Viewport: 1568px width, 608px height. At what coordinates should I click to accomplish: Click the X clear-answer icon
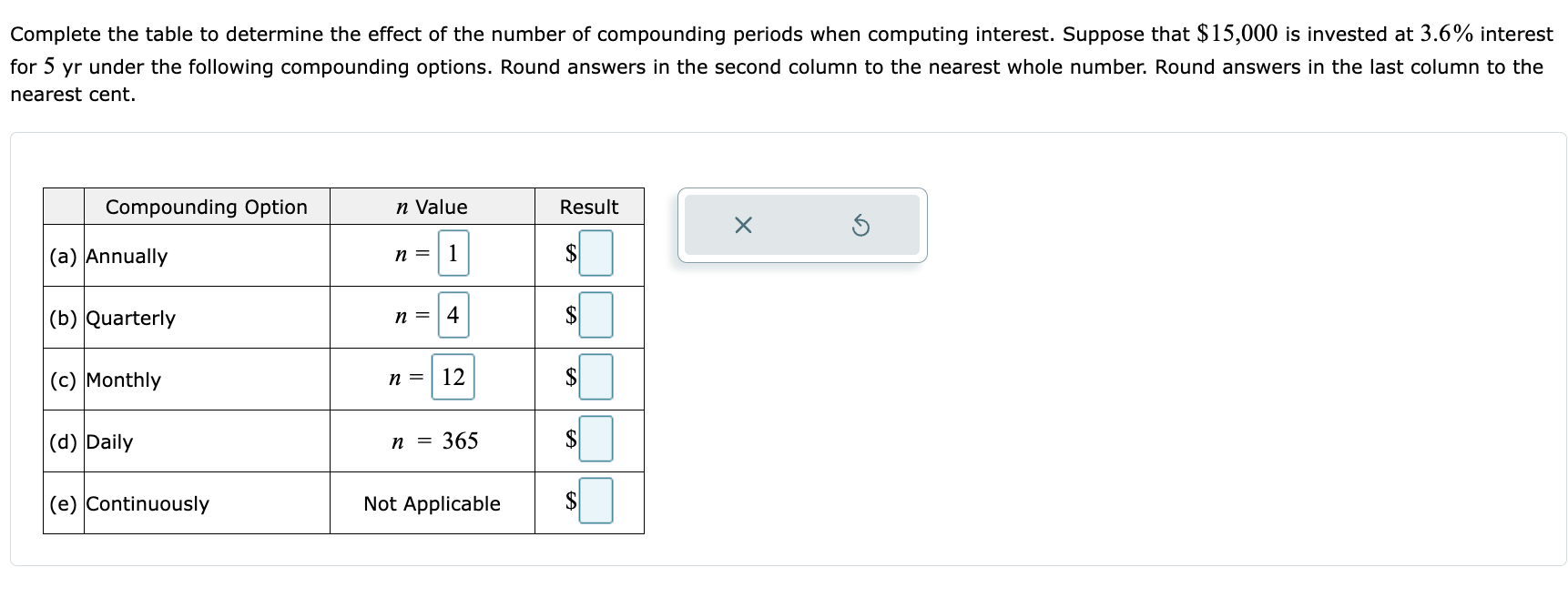tap(744, 226)
